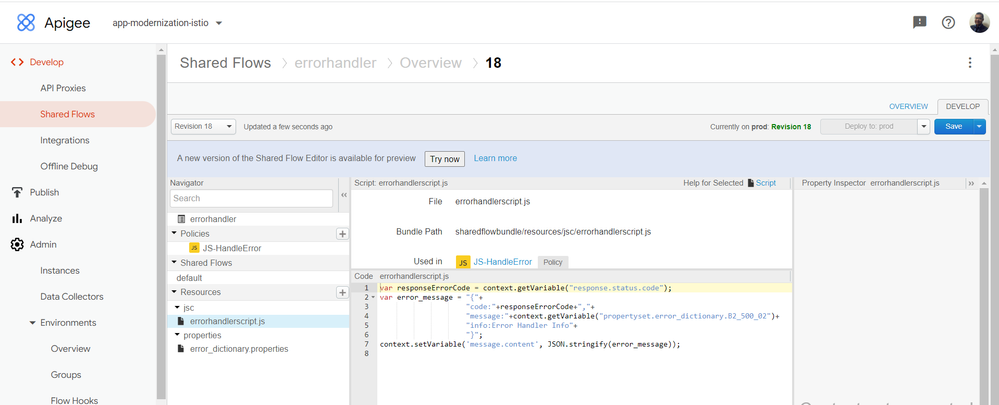This screenshot has width=999, height=405.
Task: Open Flow Hooks under Environments
Action: tap(75, 401)
